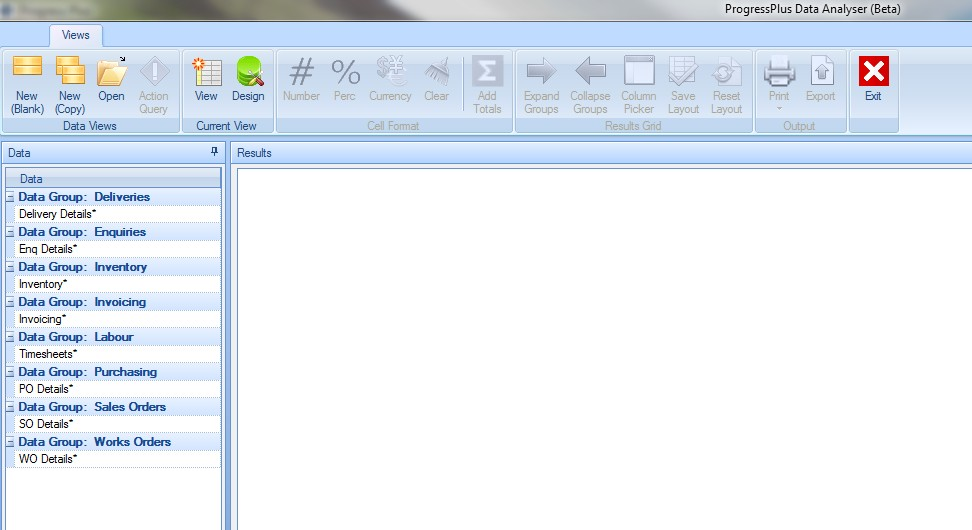The image size is (972, 530).
Task: Open an existing data view
Action: tap(111, 82)
